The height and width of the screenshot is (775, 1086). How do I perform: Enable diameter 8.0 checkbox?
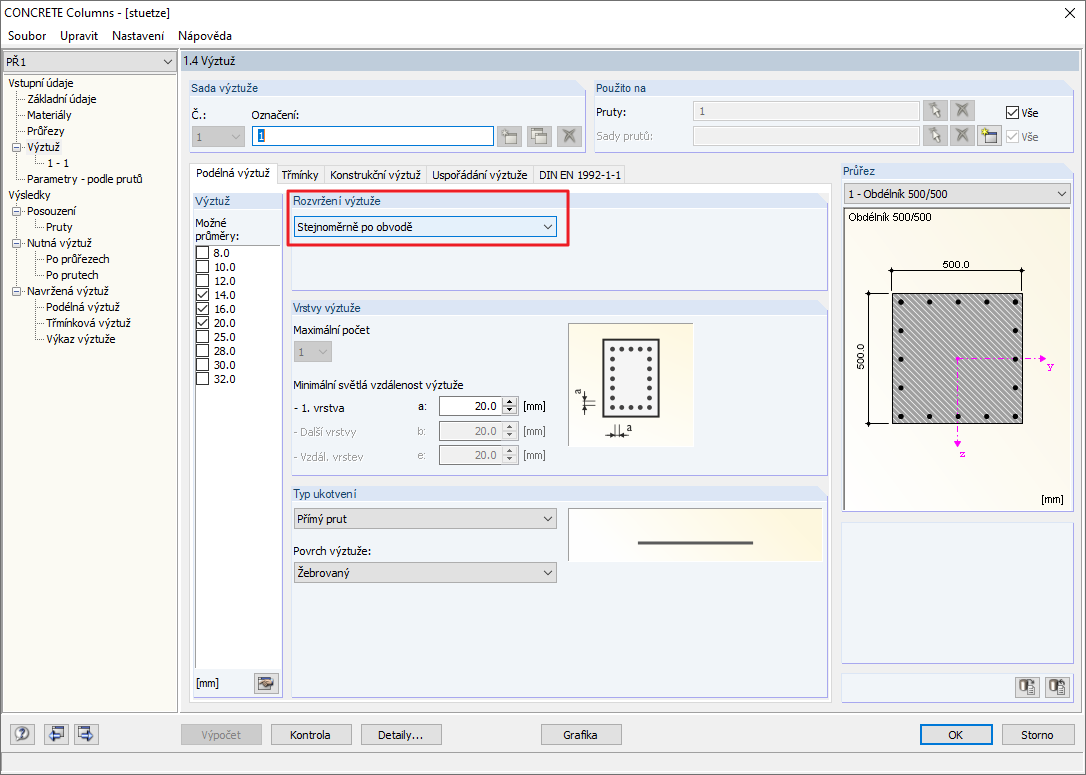tap(202, 253)
